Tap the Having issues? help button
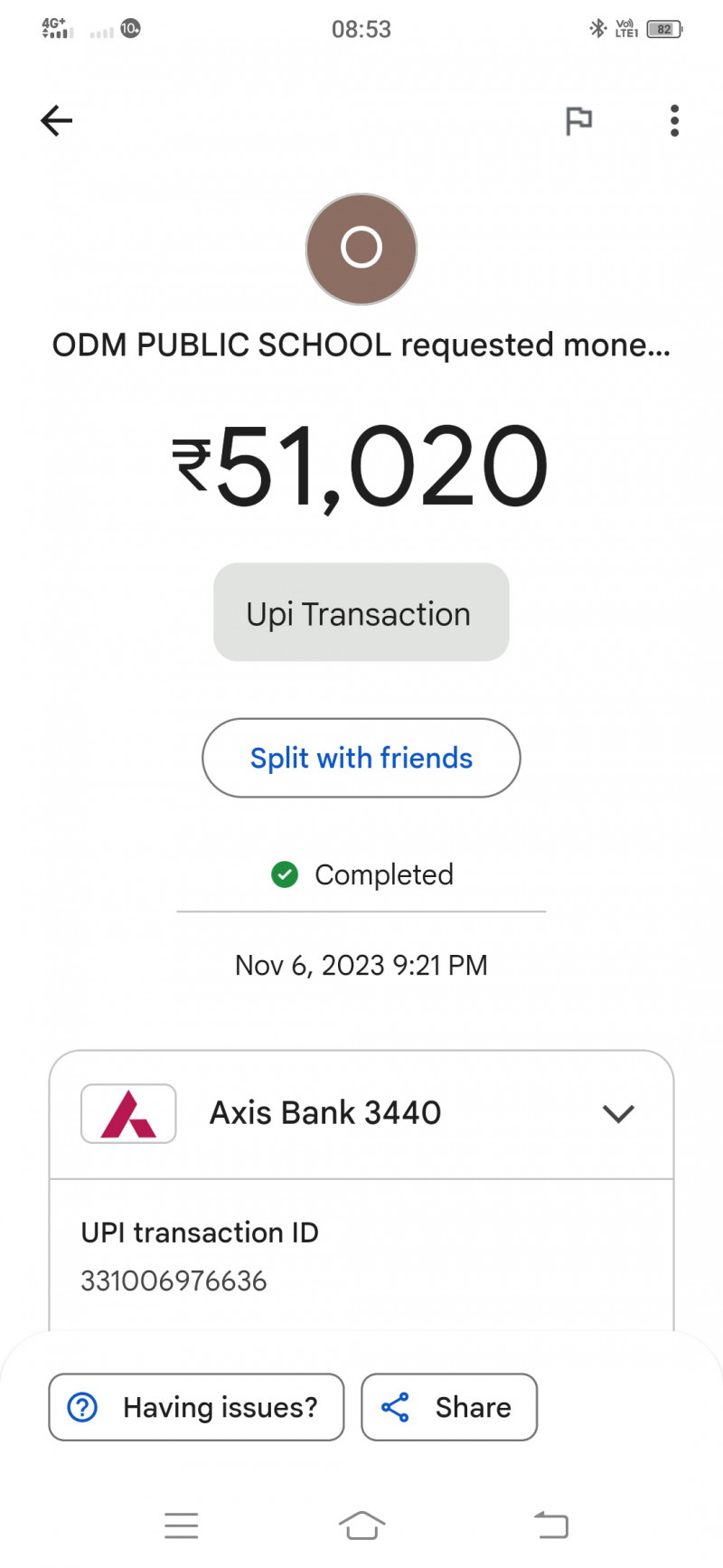The image size is (723, 1568). 196,1407
